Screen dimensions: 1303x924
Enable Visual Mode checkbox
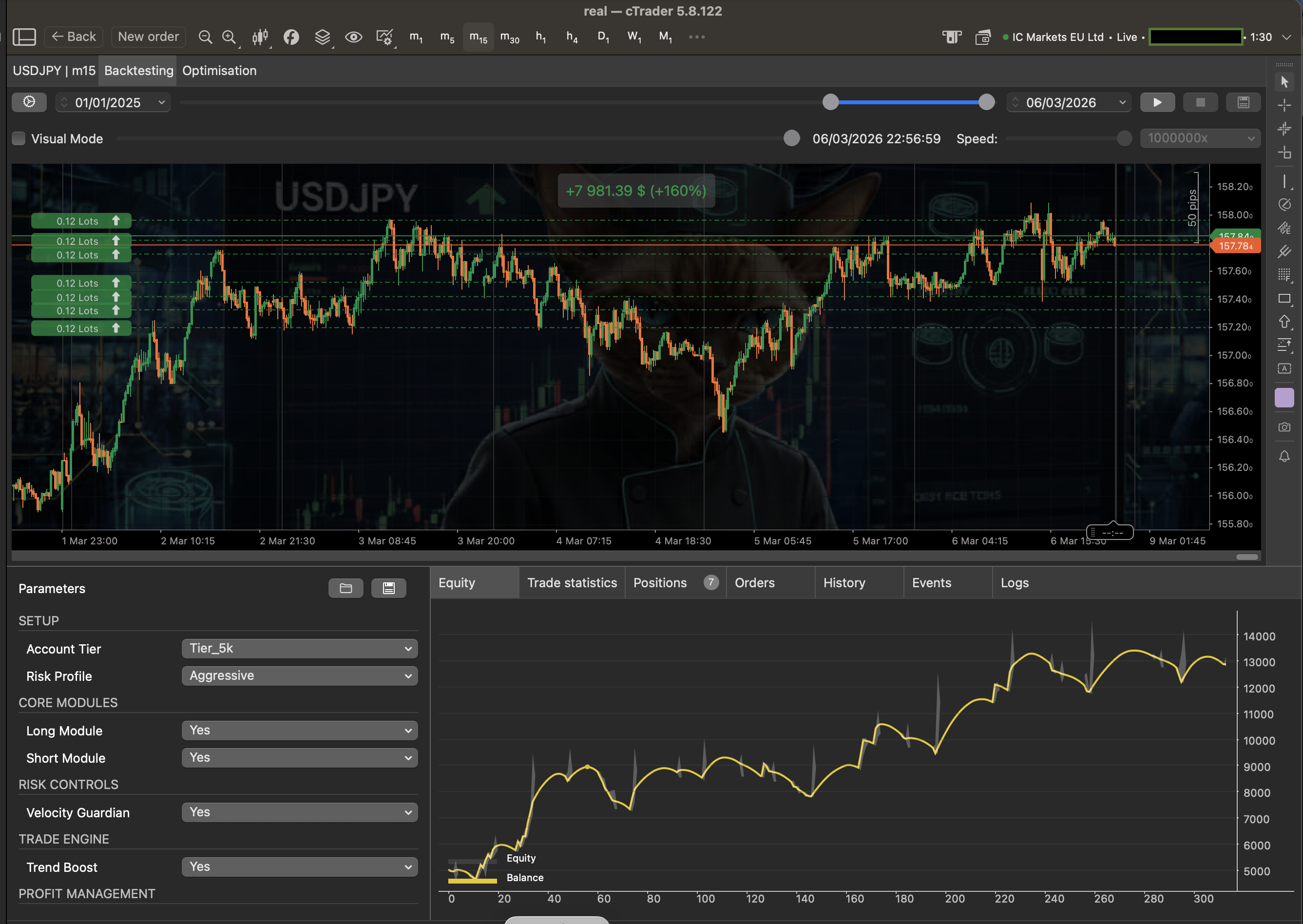click(18, 138)
